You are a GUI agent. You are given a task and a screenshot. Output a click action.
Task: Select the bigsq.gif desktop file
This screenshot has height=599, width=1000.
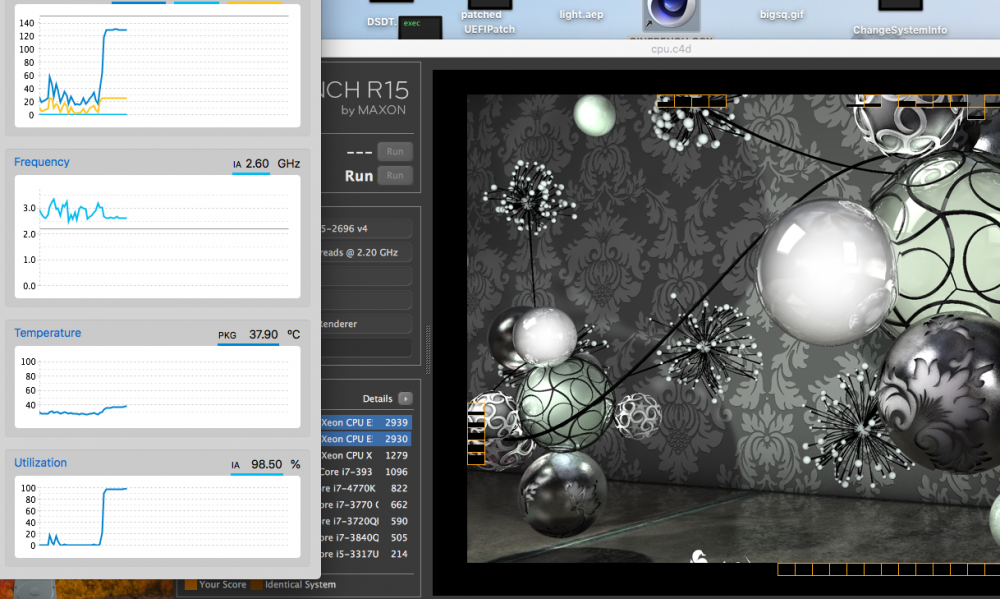coord(781,15)
